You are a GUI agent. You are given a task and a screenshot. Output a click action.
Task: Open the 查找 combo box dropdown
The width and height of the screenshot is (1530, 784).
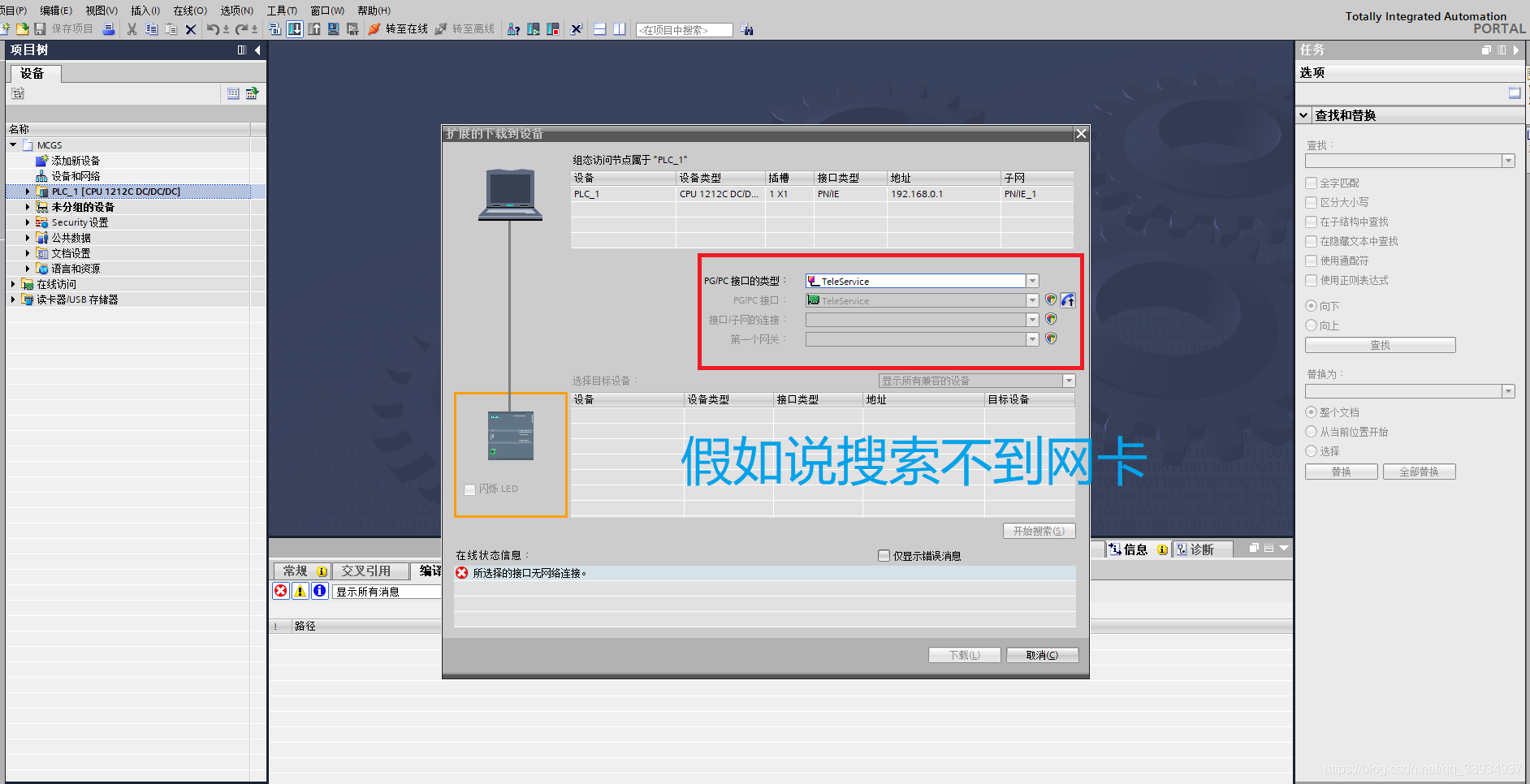tap(1508, 161)
